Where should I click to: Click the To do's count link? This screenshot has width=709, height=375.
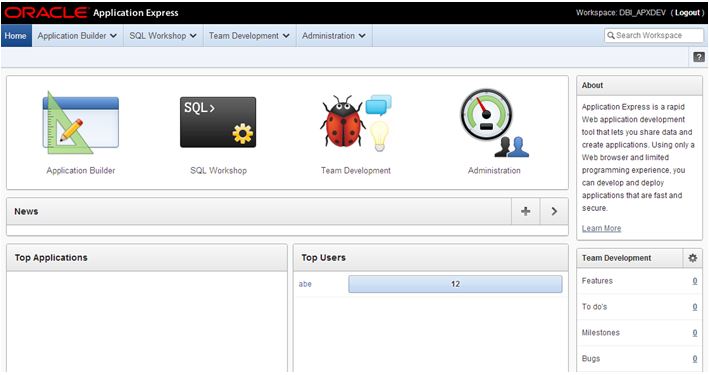tap(695, 307)
